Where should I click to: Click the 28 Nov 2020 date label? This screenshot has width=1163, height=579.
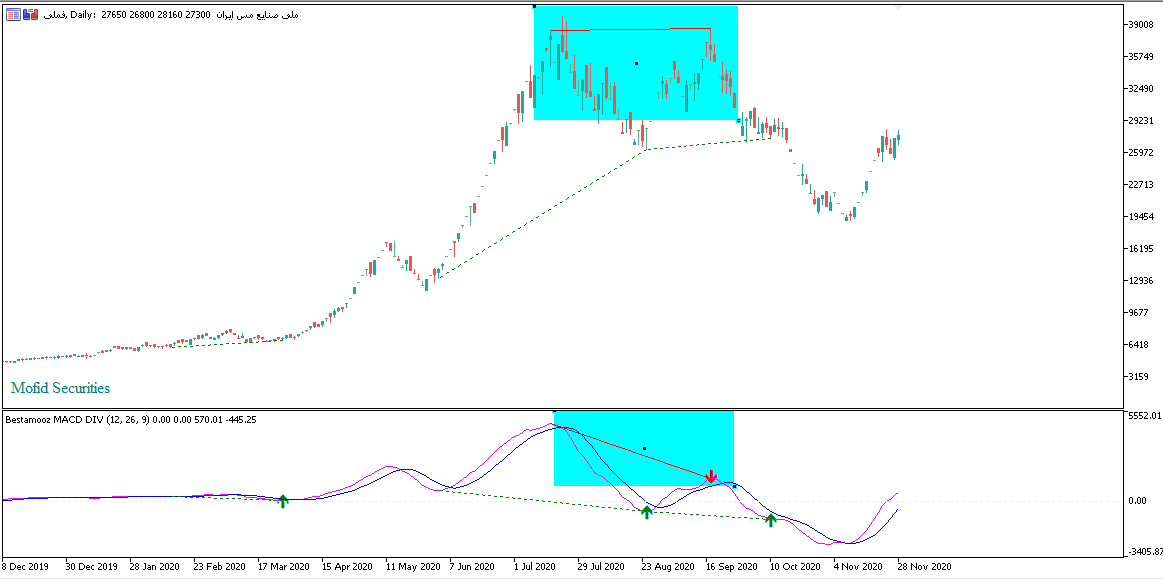tap(923, 566)
